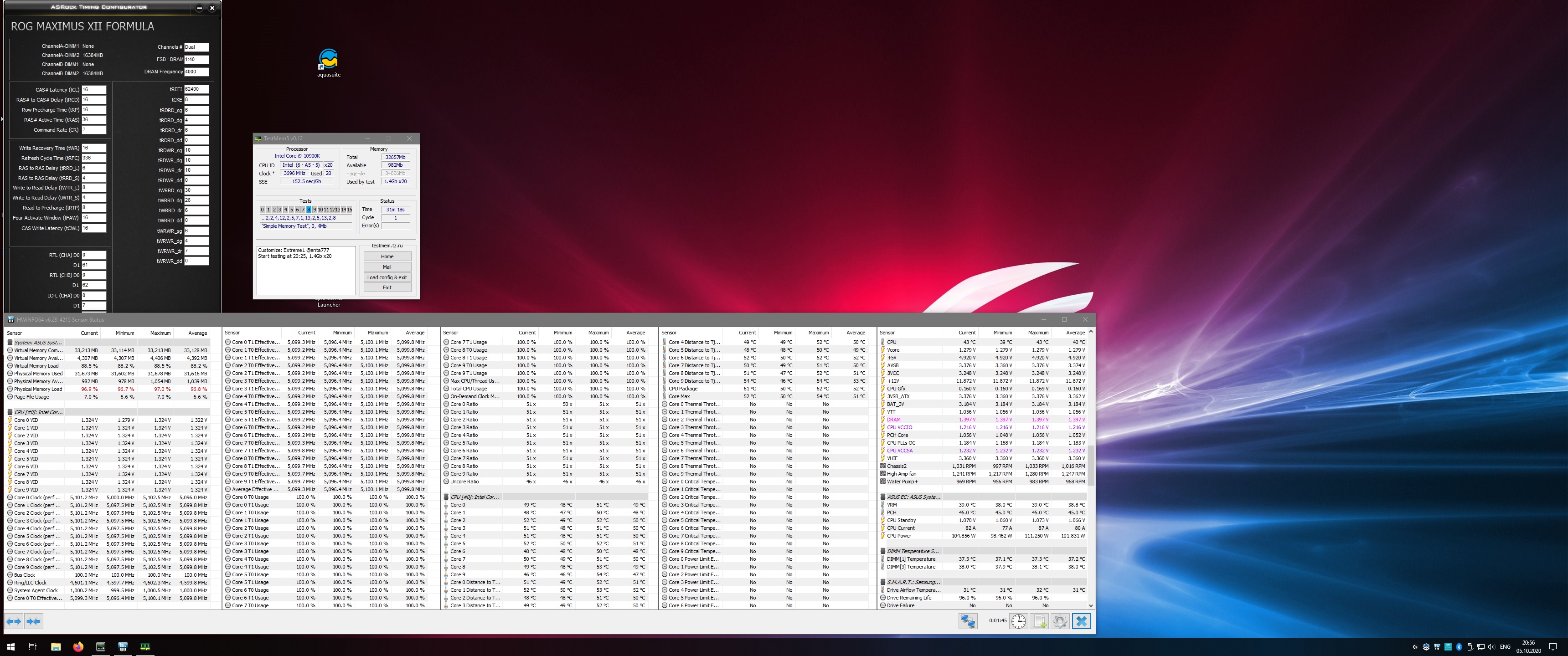1568x656 pixels.
Task: Click expand columns arrows icon bottom-left
Action: click(x=13, y=621)
